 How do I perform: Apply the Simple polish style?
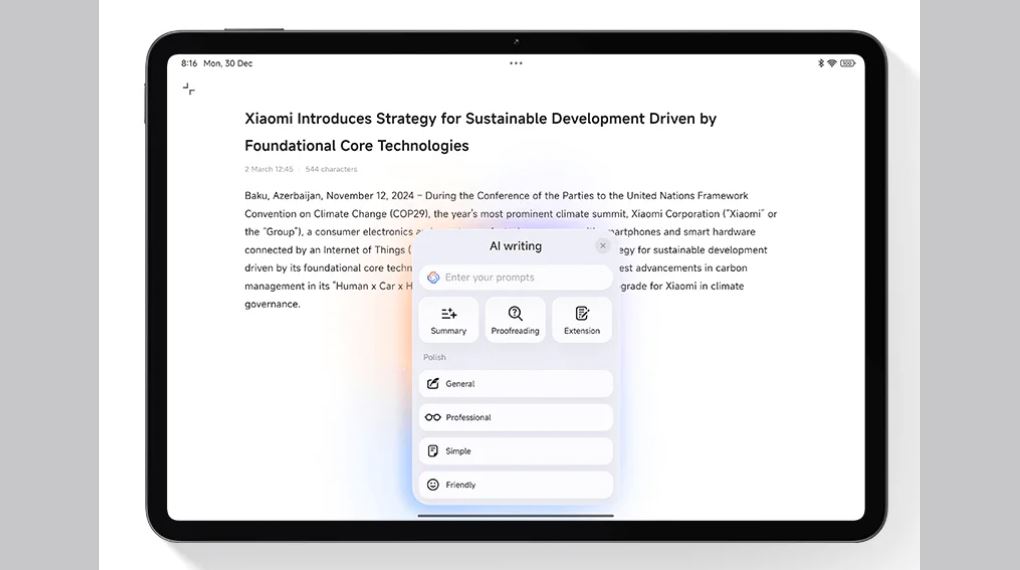[x=515, y=451]
